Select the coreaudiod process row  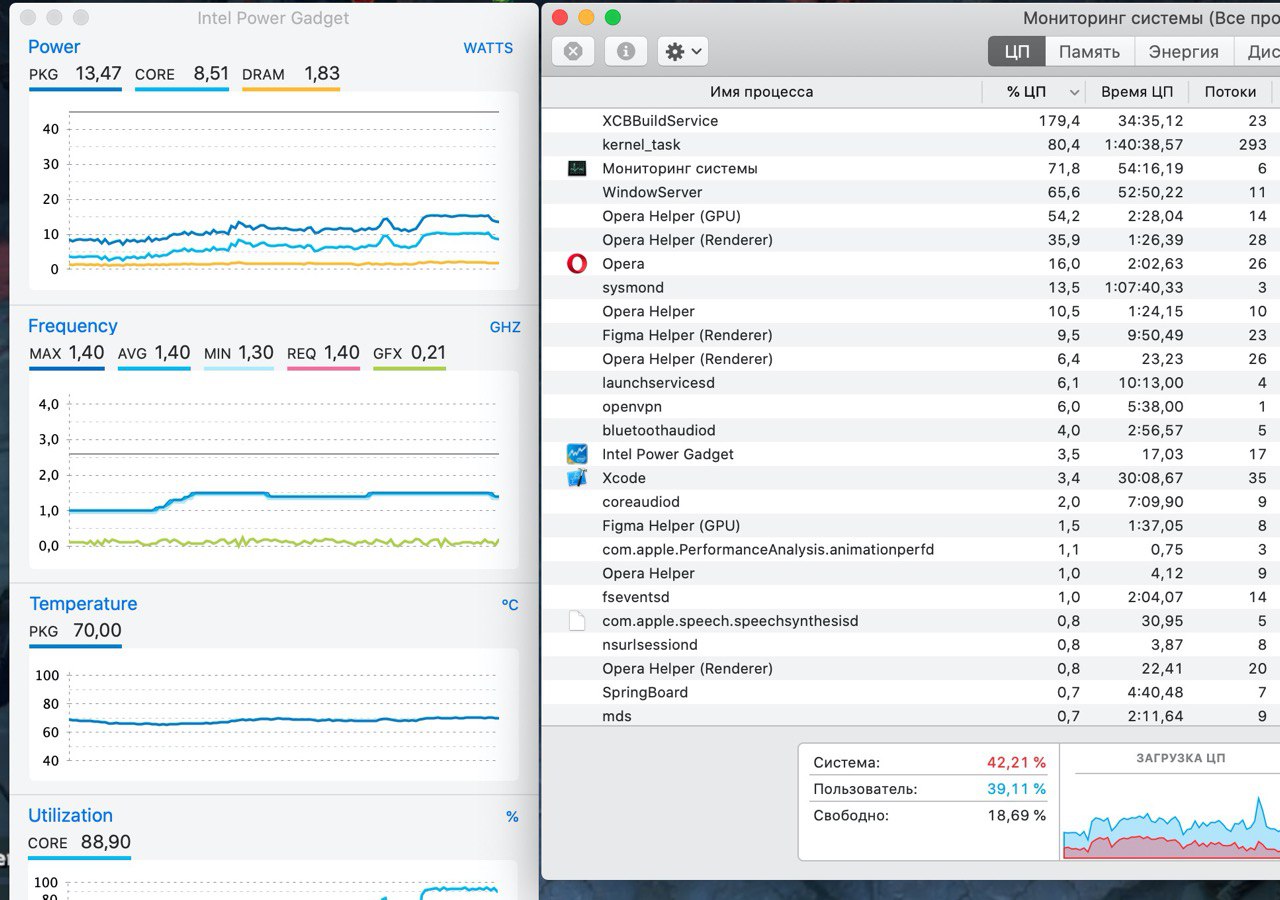[x=911, y=502]
